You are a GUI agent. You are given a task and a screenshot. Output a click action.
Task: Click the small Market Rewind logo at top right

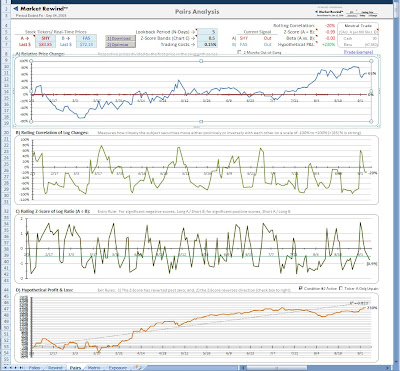pyautogui.click(x=328, y=12)
